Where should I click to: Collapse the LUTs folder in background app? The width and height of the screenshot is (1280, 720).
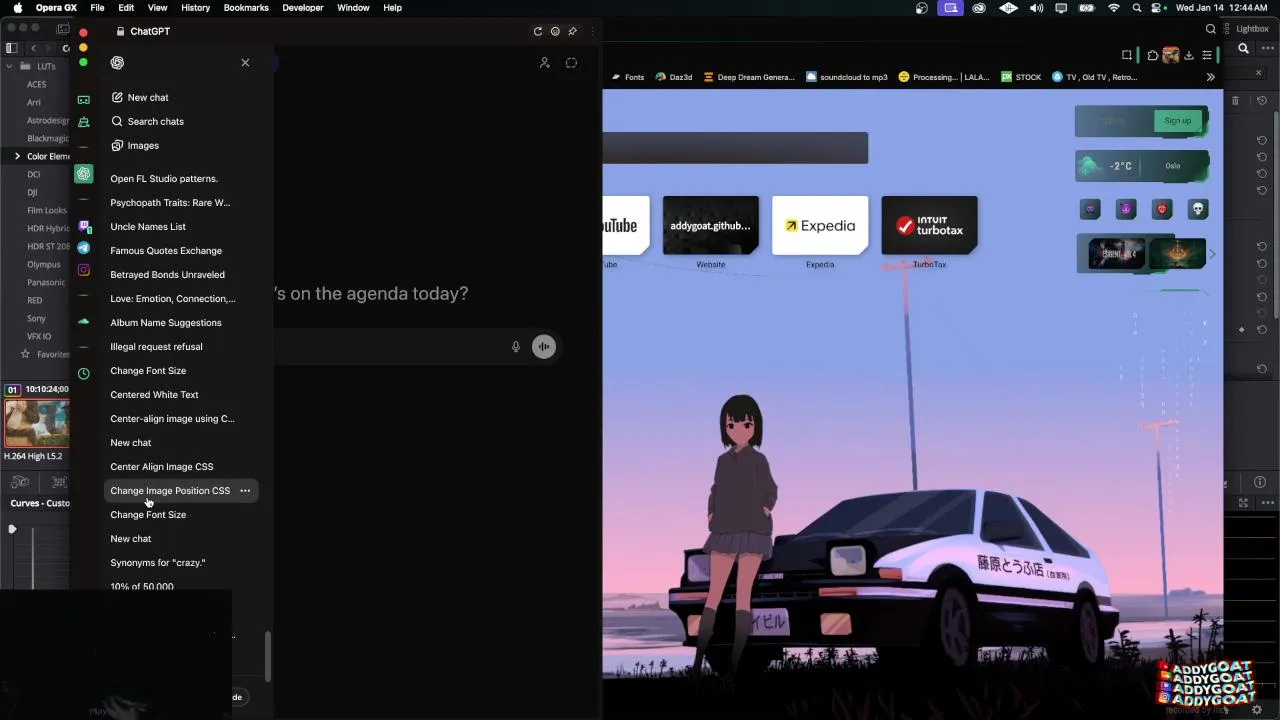tap(9, 66)
